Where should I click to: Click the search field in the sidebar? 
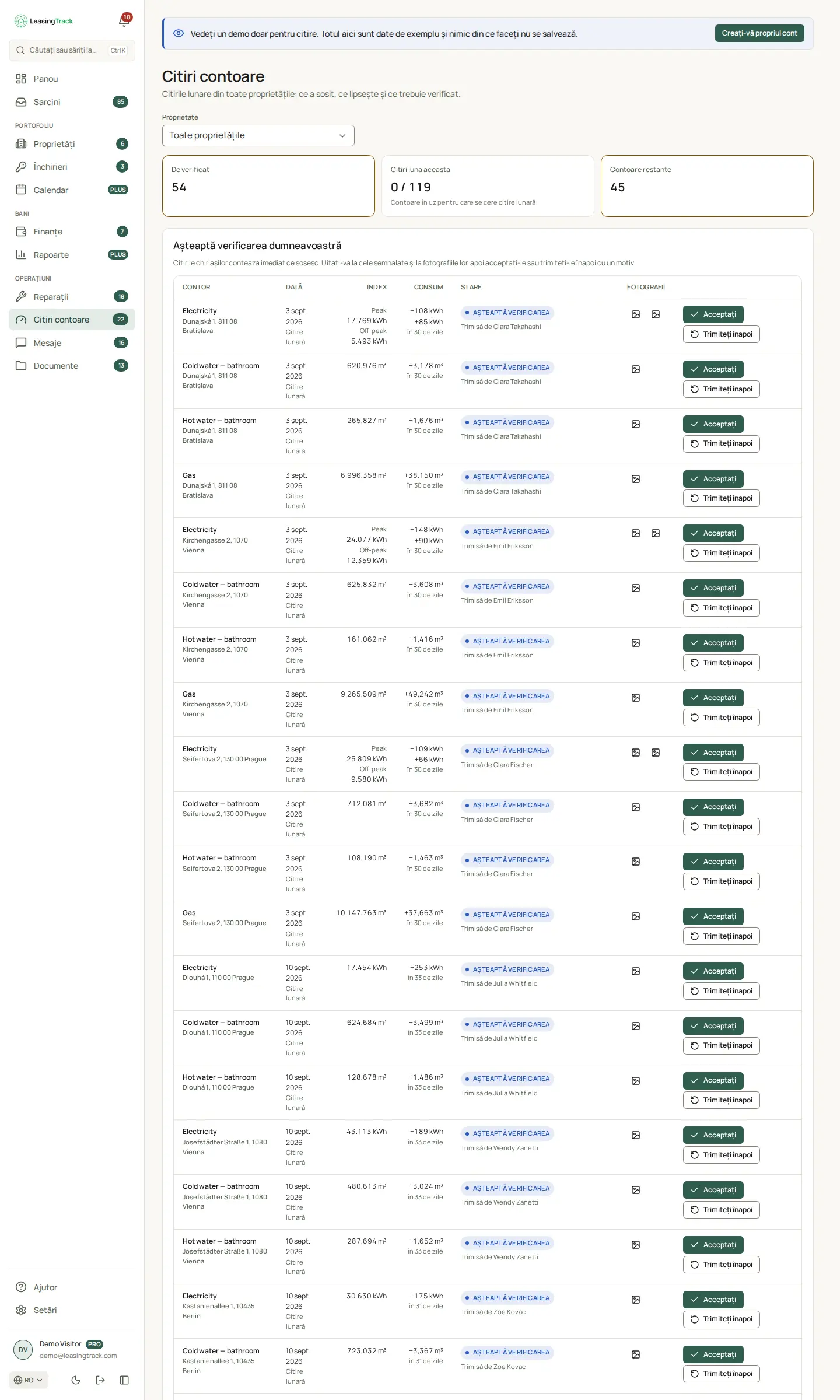[72, 50]
